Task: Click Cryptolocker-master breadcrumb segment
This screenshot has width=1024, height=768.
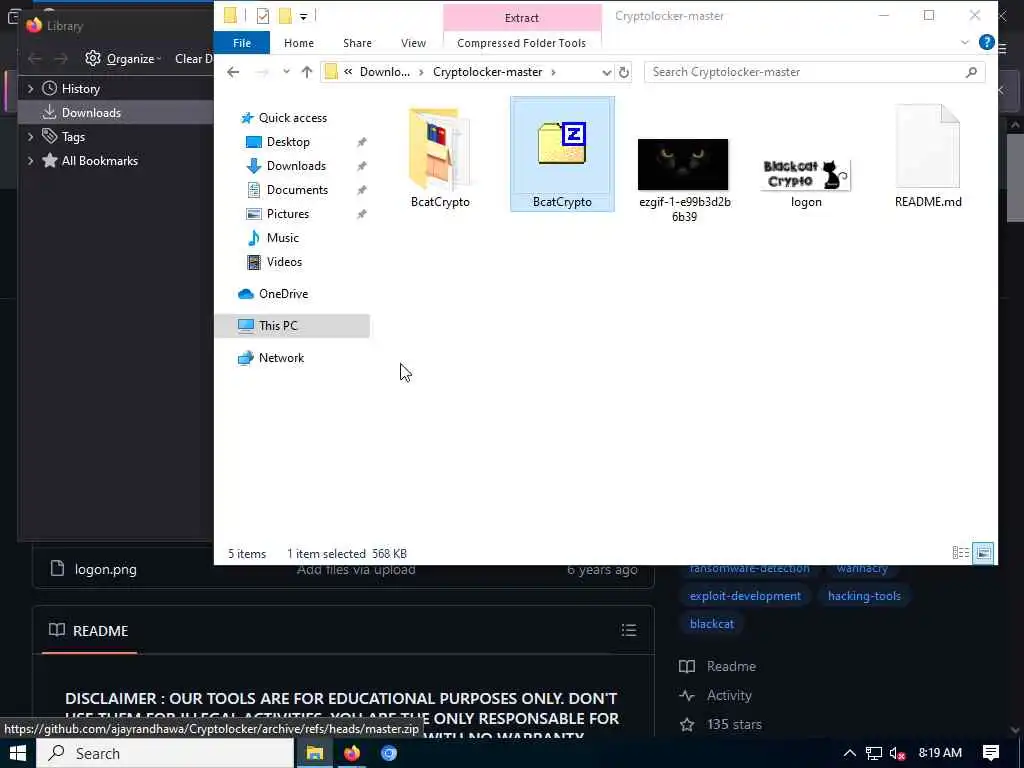Action: pyautogui.click(x=487, y=72)
